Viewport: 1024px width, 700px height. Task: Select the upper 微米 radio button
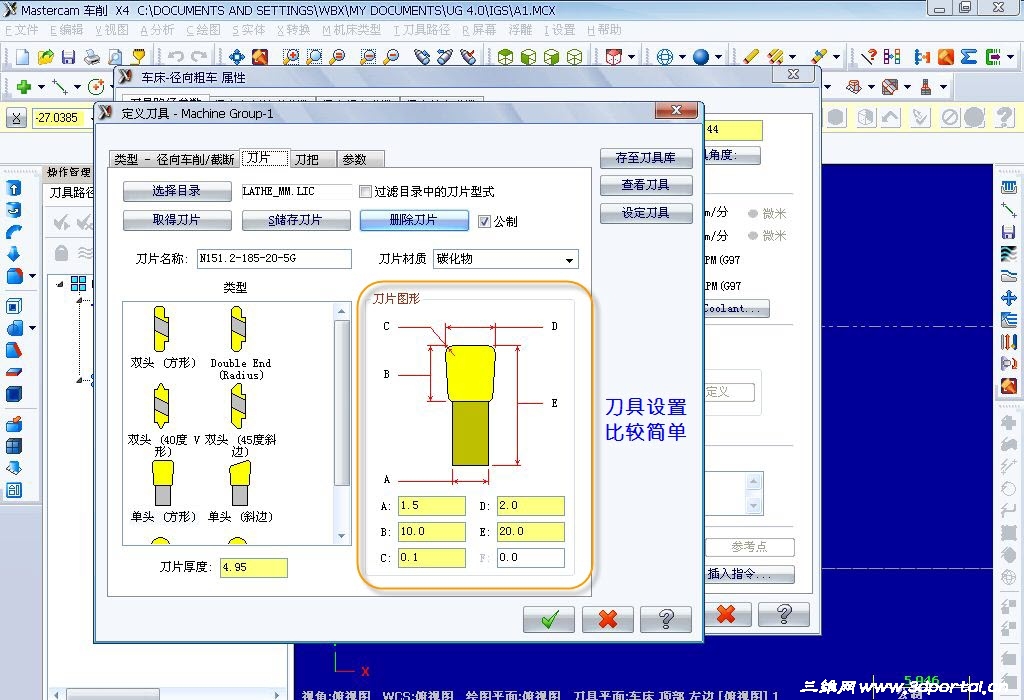tap(752, 214)
